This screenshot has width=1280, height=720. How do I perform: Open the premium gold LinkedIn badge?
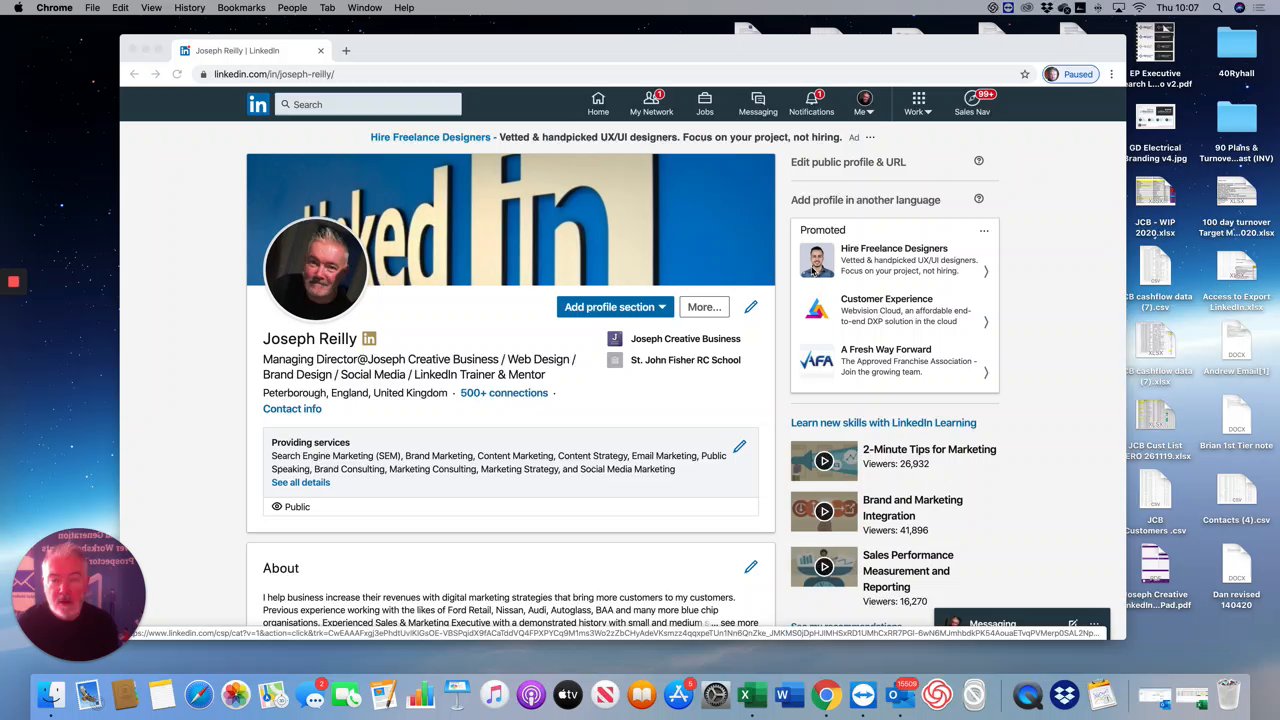pyautogui.click(x=369, y=339)
